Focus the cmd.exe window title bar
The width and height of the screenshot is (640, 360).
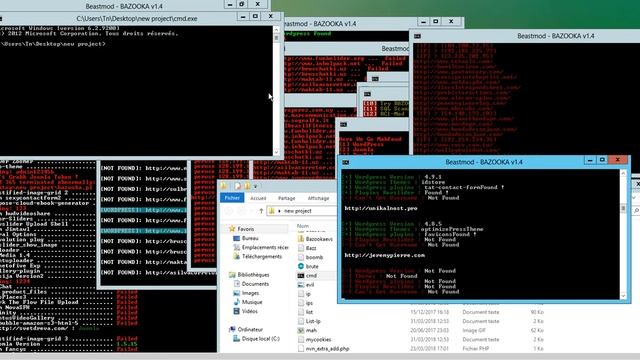(x=137, y=18)
